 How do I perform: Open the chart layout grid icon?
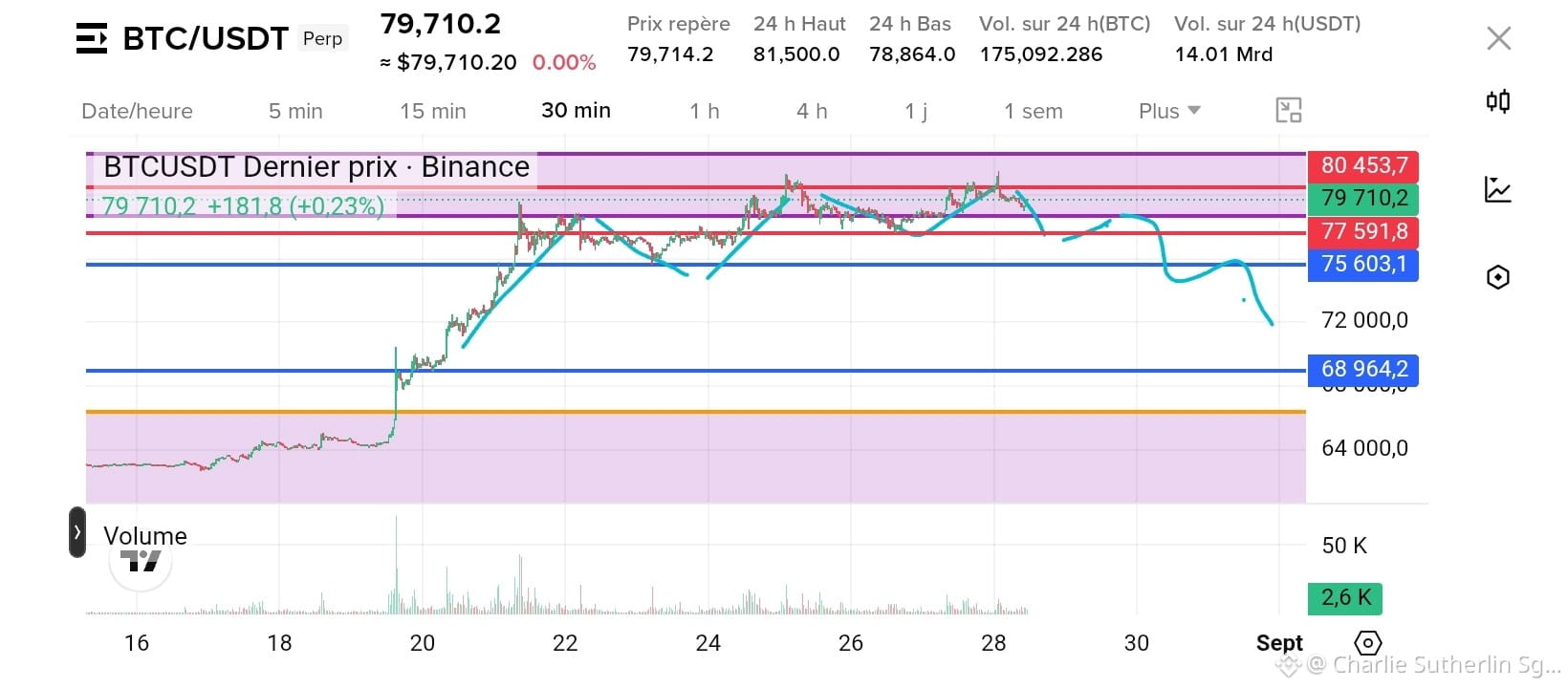1289,110
